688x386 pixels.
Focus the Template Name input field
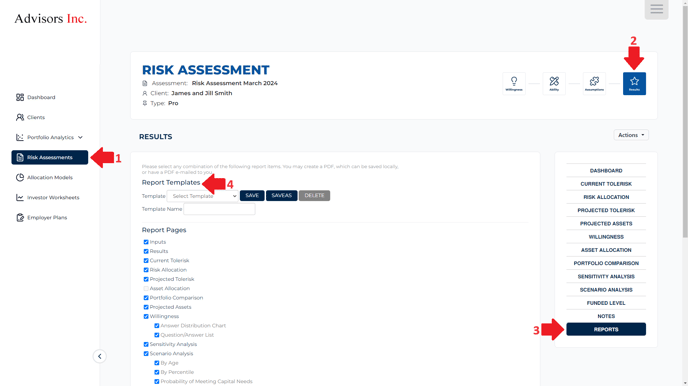click(x=219, y=209)
